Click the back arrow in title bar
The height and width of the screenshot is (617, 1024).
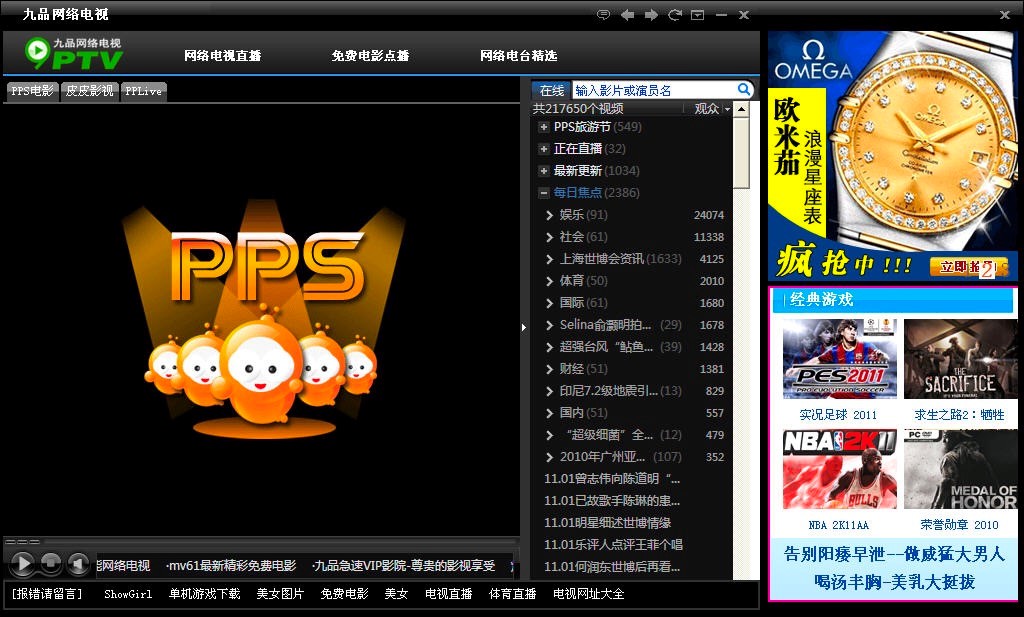pyautogui.click(x=627, y=14)
